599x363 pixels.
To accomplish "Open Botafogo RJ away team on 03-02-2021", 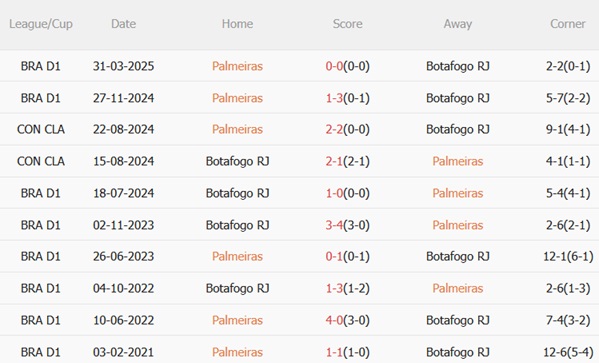I will click(458, 352).
